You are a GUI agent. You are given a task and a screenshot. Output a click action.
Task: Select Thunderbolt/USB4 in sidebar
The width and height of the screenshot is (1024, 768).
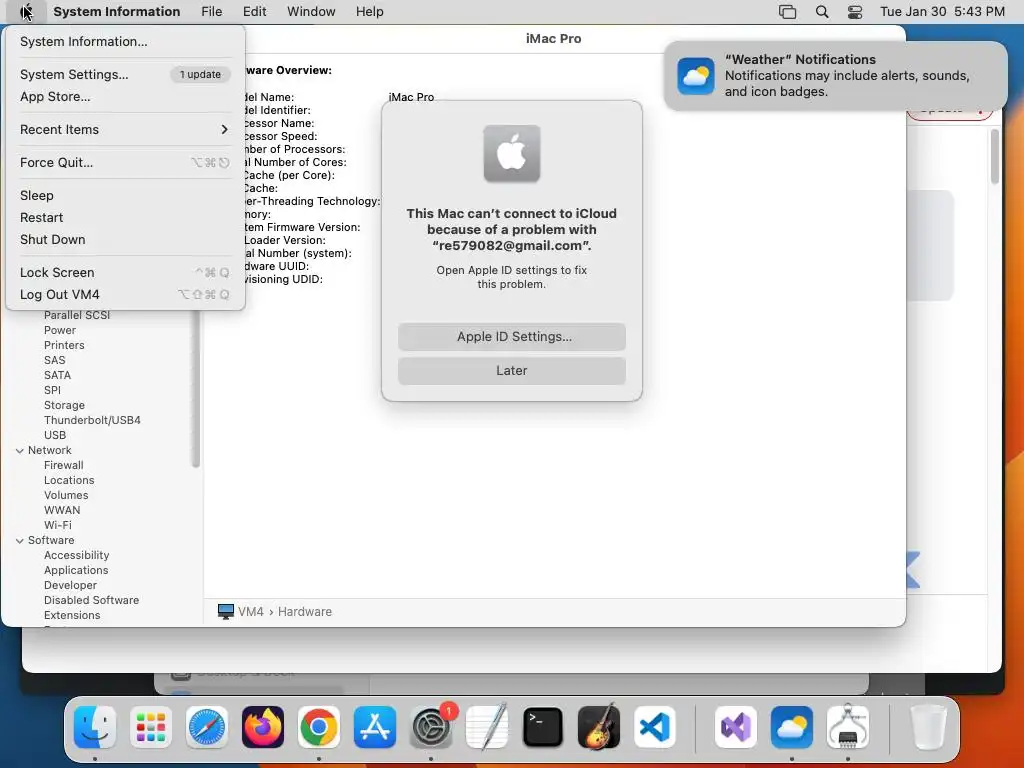(x=92, y=421)
